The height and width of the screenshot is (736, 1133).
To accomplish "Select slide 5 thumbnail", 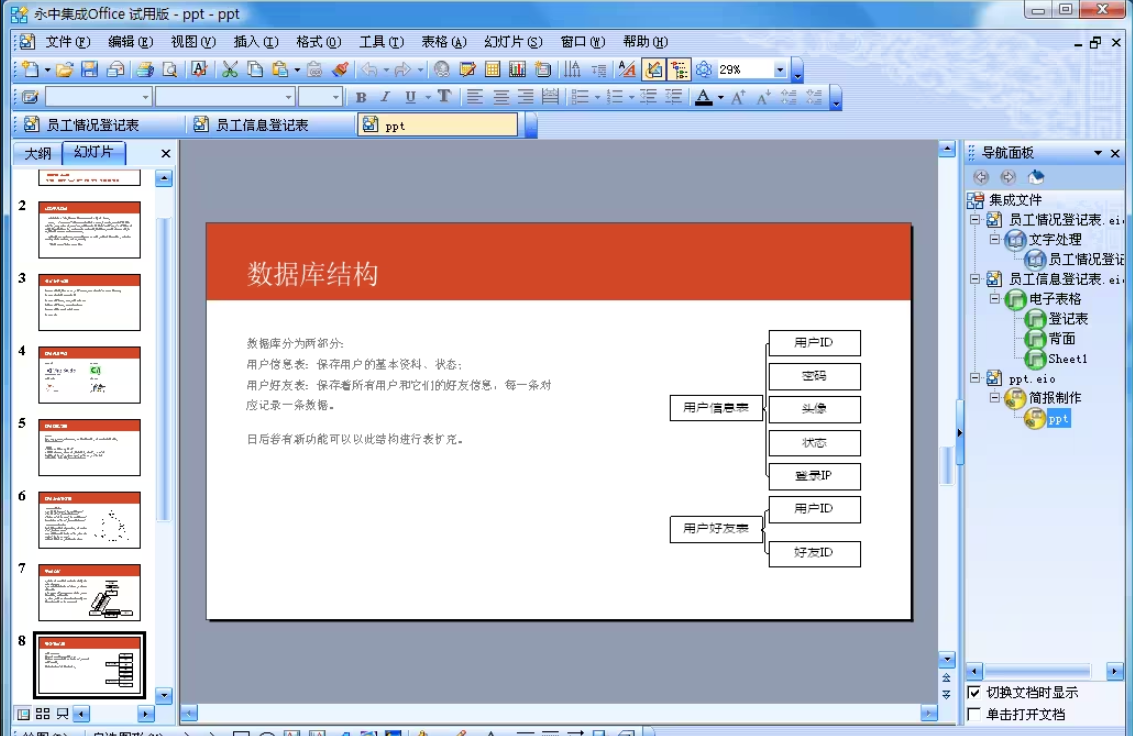I will point(90,447).
